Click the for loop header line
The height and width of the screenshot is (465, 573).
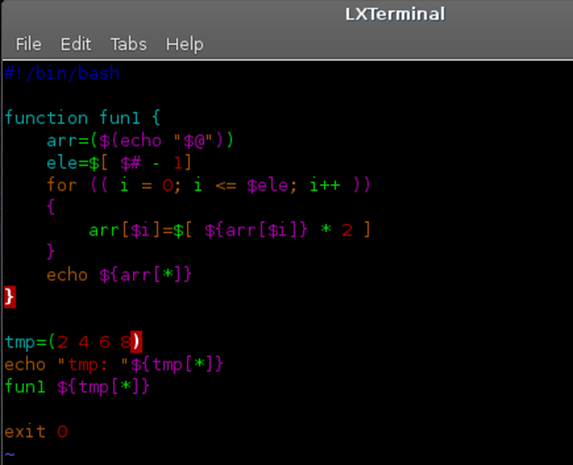coord(209,185)
